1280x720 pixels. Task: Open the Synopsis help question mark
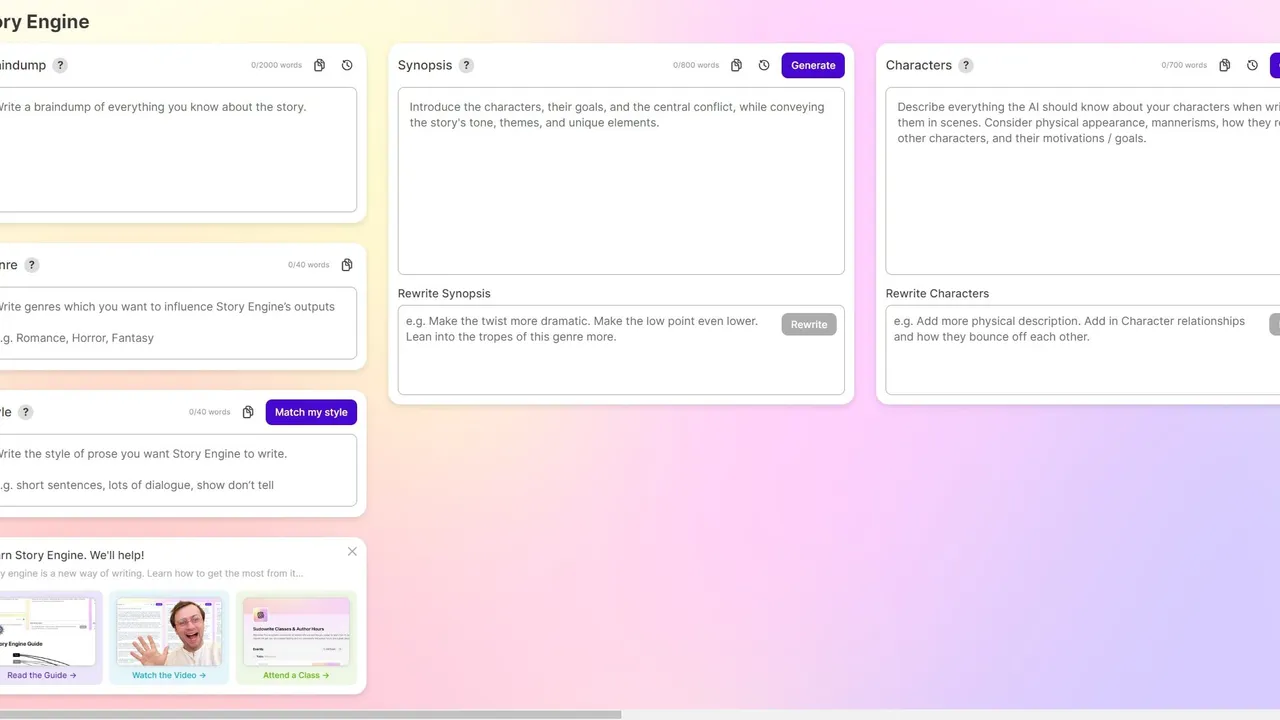tap(466, 65)
